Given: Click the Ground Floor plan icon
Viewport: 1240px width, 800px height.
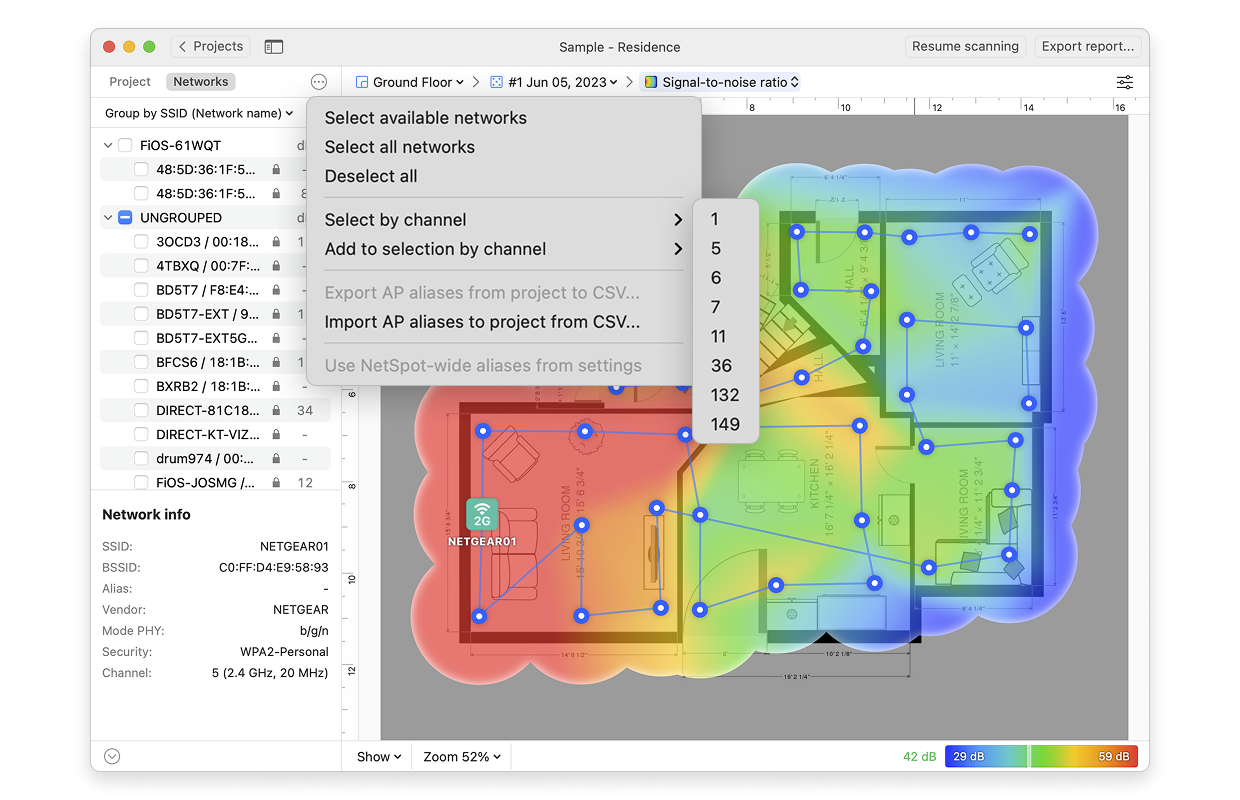Looking at the screenshot, I should (362, 82).
